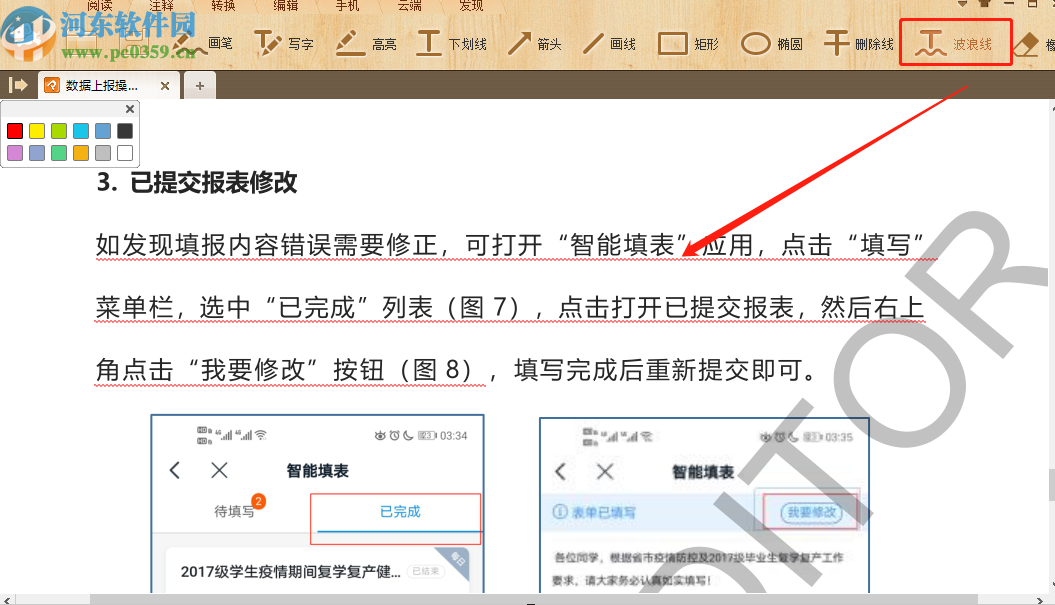The height and width of the screenshot is (605, 1055).
Task: Open a new document tab with plus
Action: (x=199, y=85)
